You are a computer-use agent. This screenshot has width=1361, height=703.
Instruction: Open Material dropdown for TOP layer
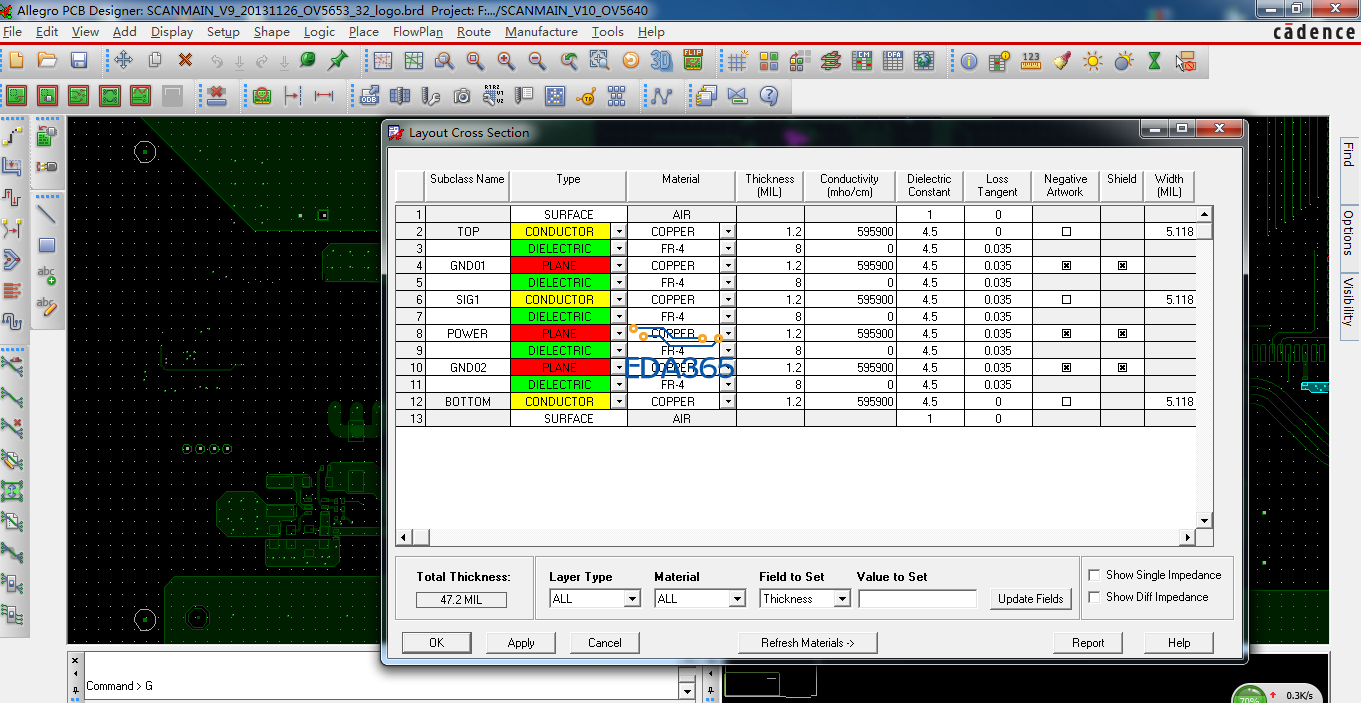728,232
